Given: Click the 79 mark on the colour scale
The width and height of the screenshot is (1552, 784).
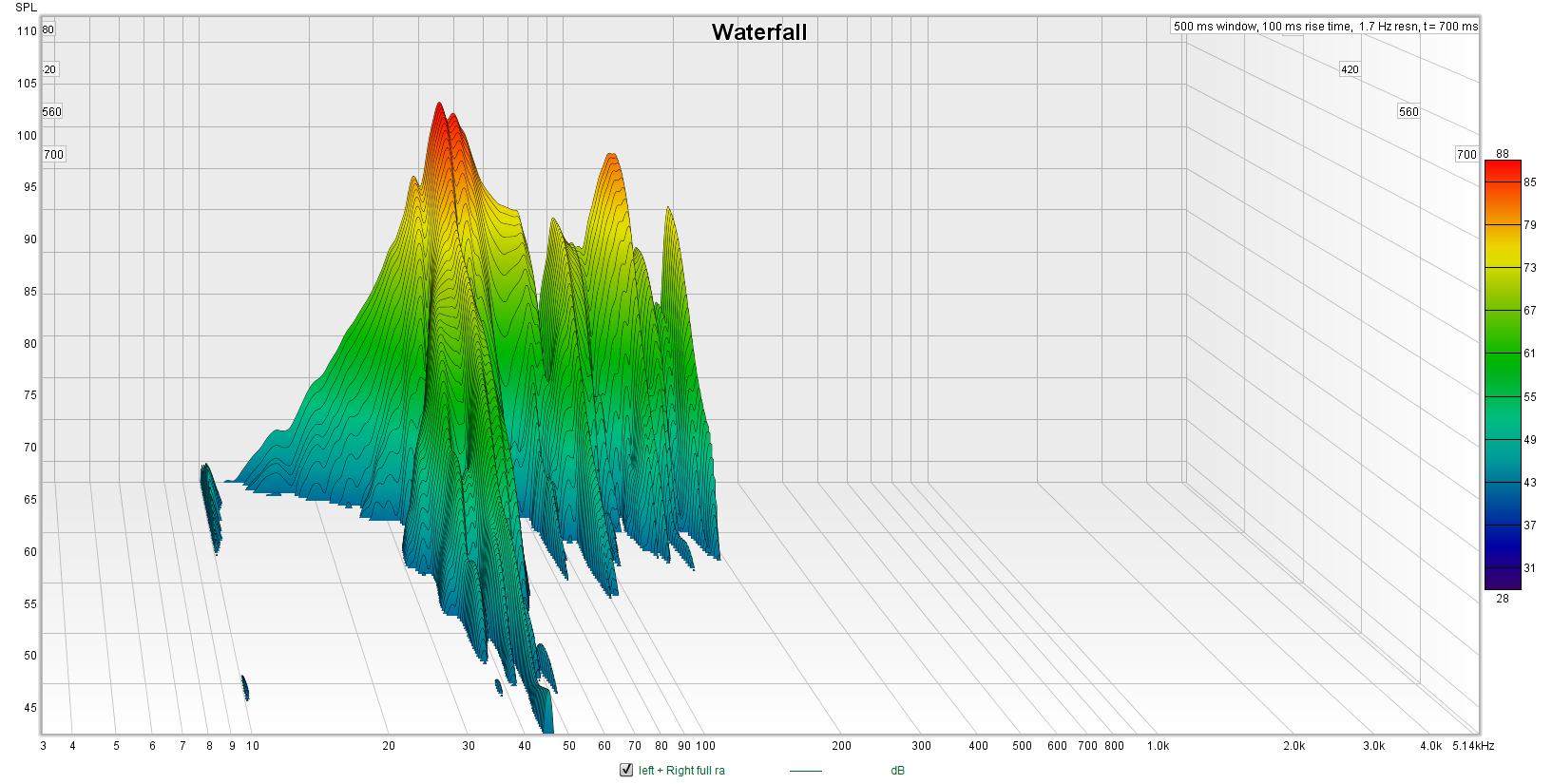Looking at the screenshot, I should (x=1530, y=225).
